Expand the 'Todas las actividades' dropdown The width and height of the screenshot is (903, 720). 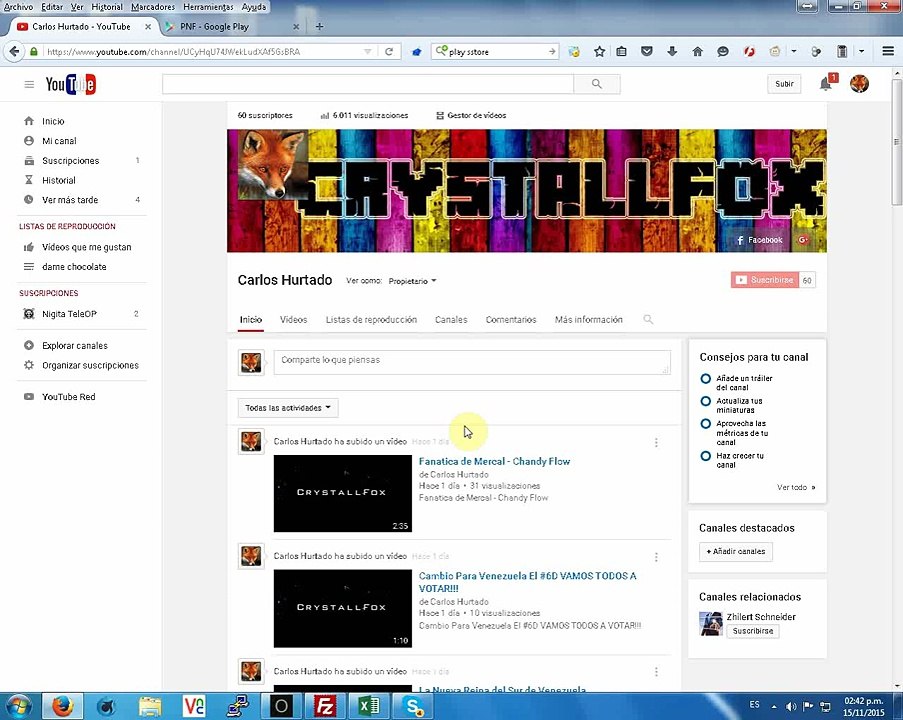288,408
